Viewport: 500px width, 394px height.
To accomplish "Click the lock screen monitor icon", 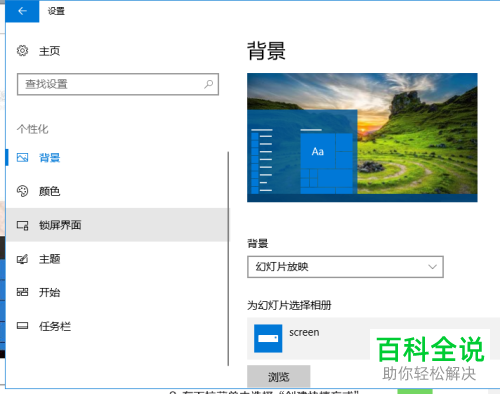I will point(22,225).
